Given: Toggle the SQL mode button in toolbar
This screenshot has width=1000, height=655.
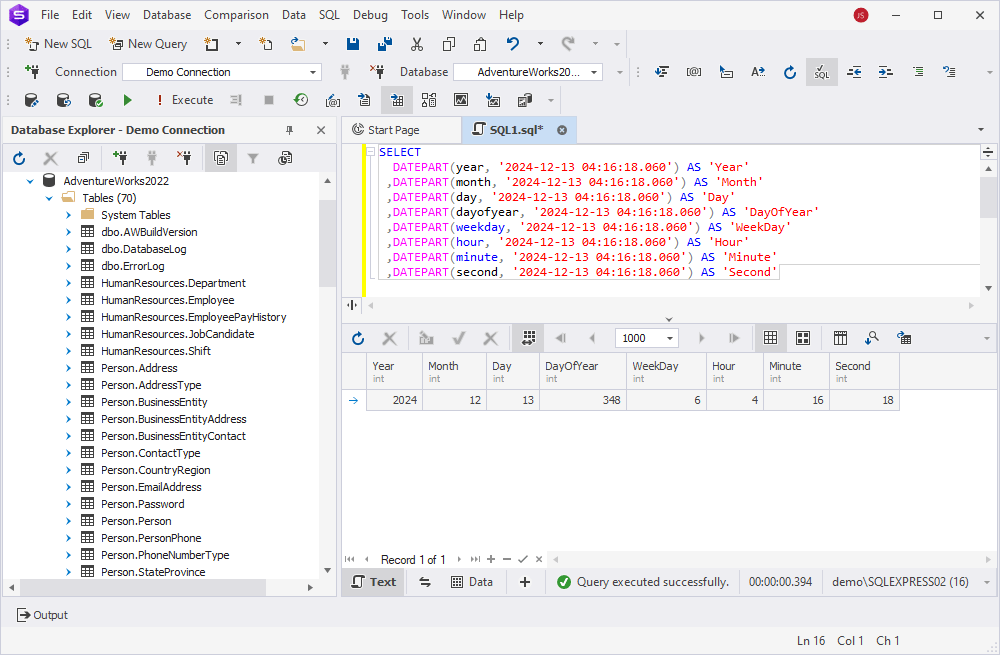Looking at the screenshot, I should point(821,72).
